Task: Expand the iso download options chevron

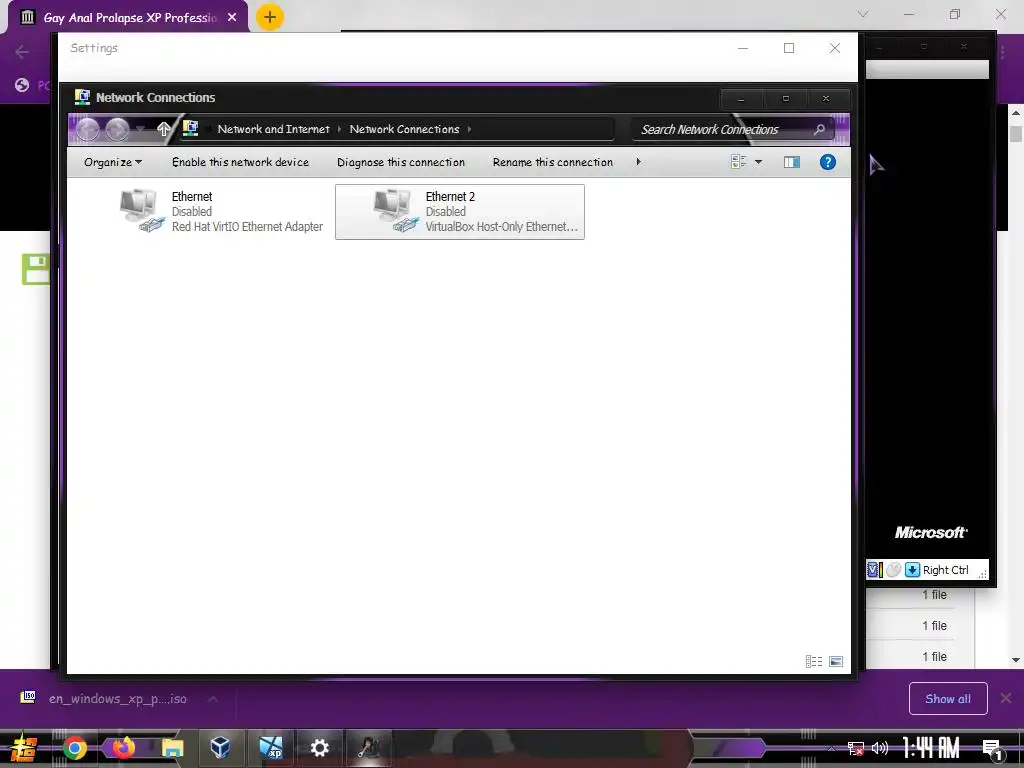Action: (213, 699)
